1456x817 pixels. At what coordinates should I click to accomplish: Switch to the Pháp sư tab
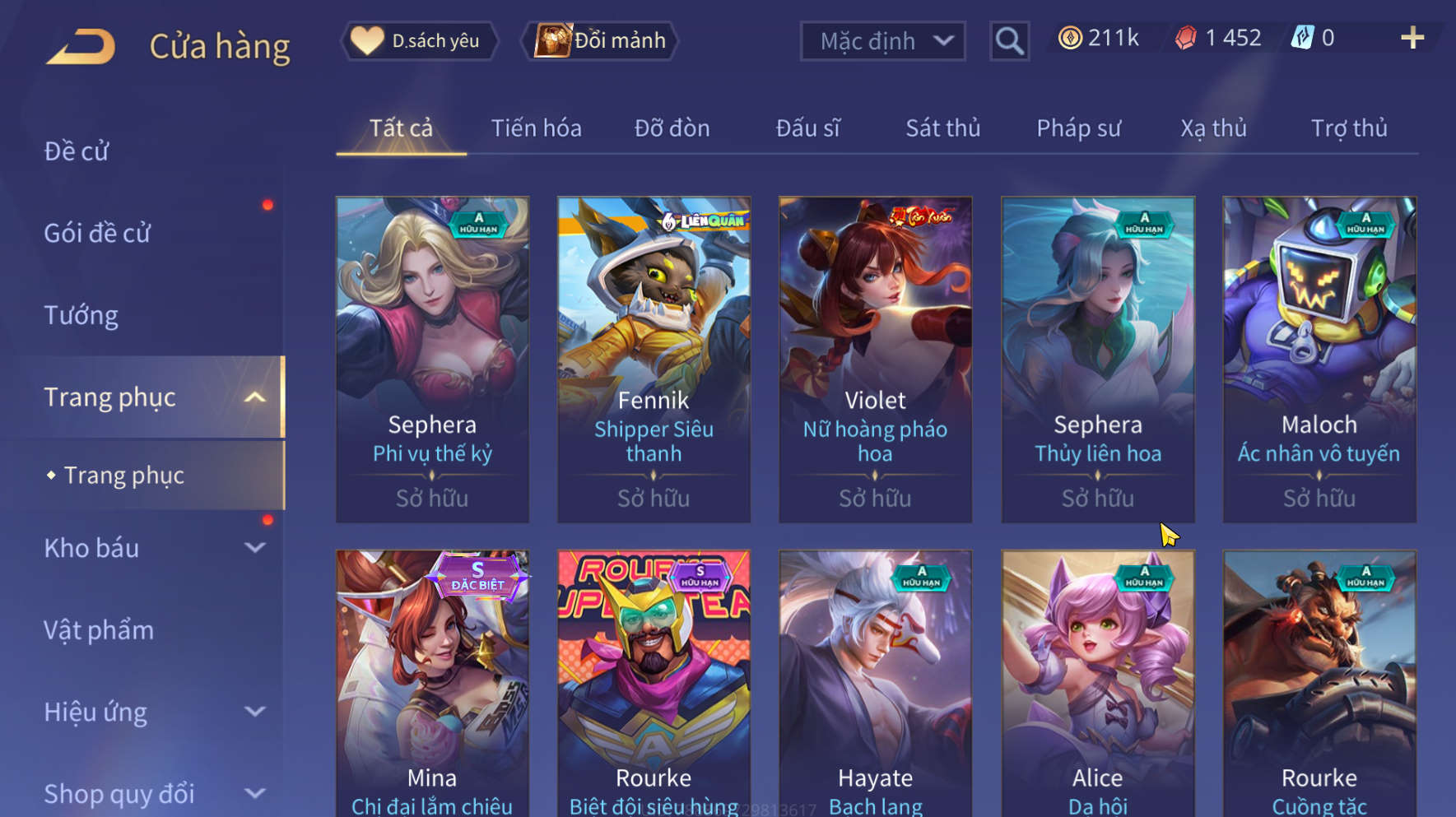(x=1078, y=128)
